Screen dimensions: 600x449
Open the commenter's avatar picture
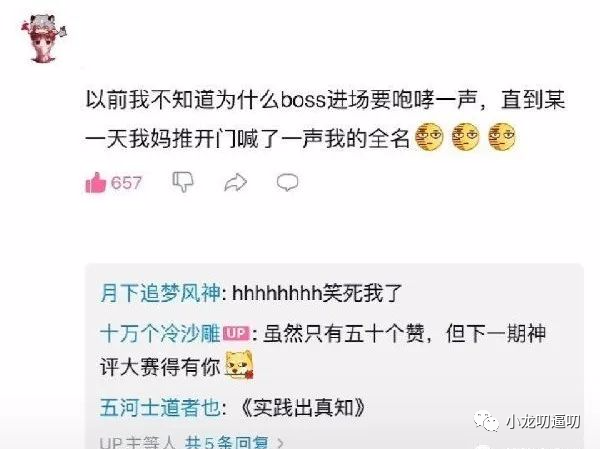(44, 37)
